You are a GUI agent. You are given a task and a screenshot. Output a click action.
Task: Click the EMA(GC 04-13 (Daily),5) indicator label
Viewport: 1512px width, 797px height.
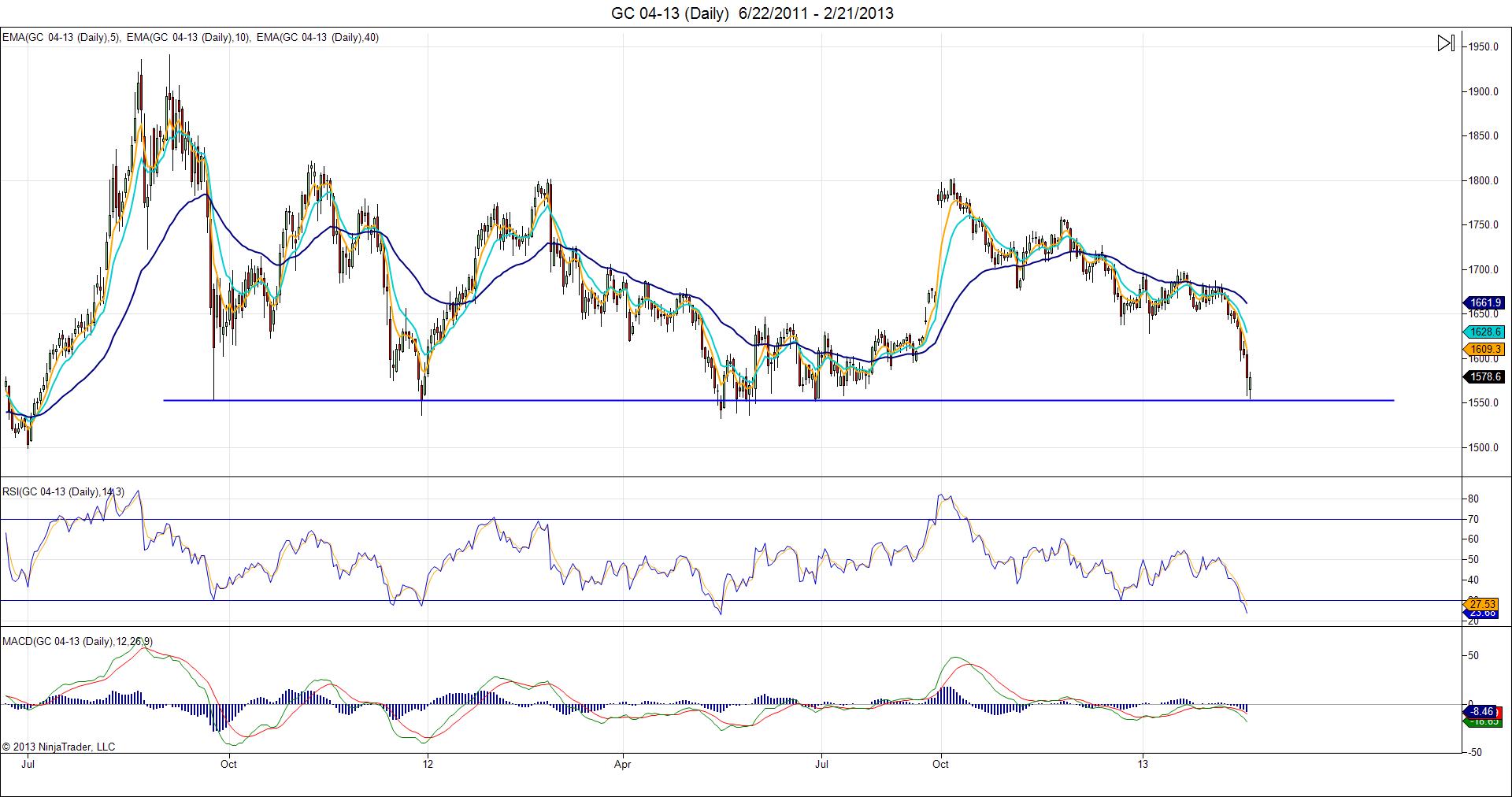[61, 37]
